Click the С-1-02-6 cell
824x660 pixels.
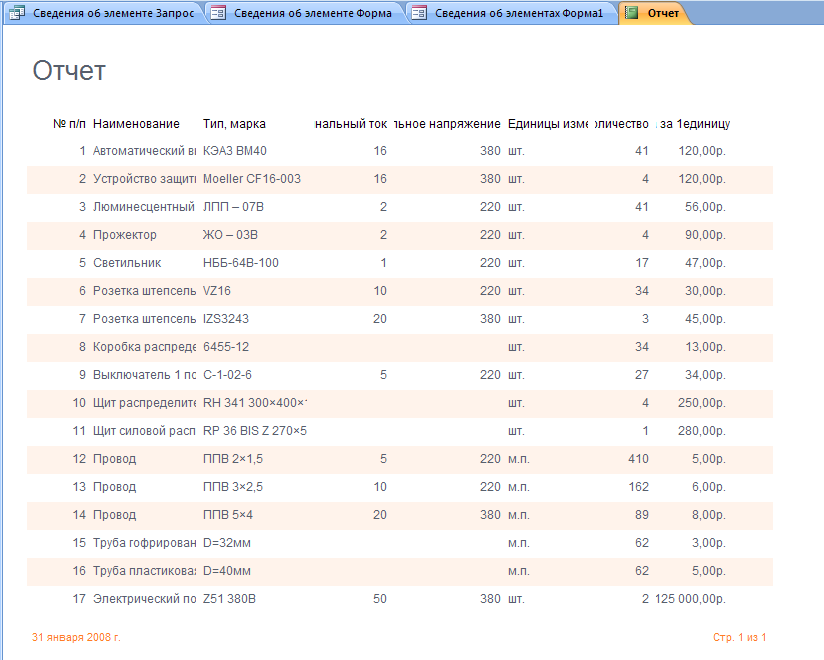click(228, 375)
